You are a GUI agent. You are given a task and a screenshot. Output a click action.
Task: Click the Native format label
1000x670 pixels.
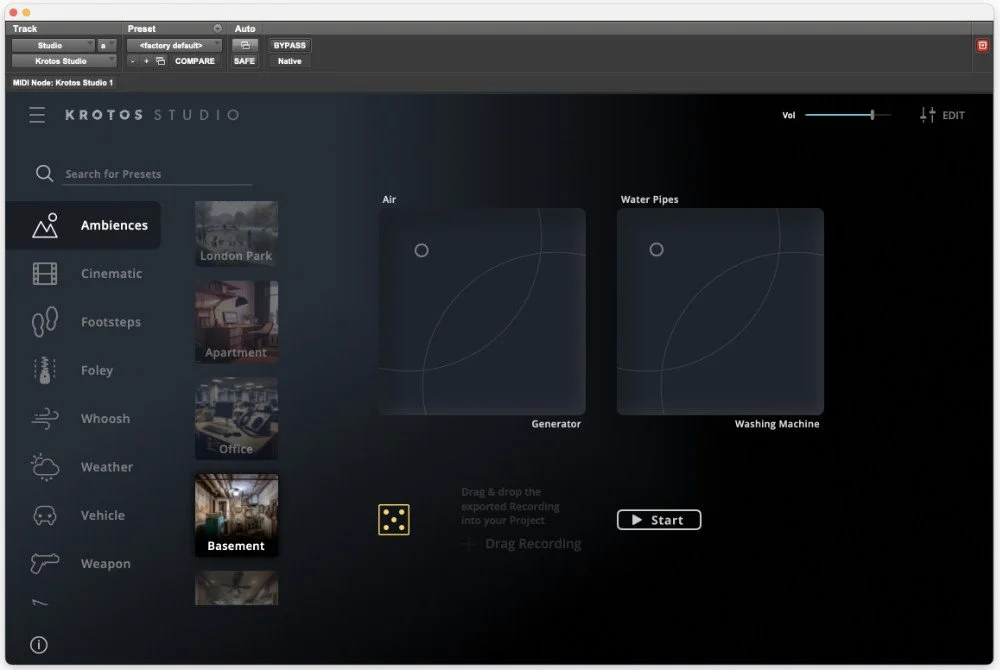pyautogui.click(x=290, y=61)
